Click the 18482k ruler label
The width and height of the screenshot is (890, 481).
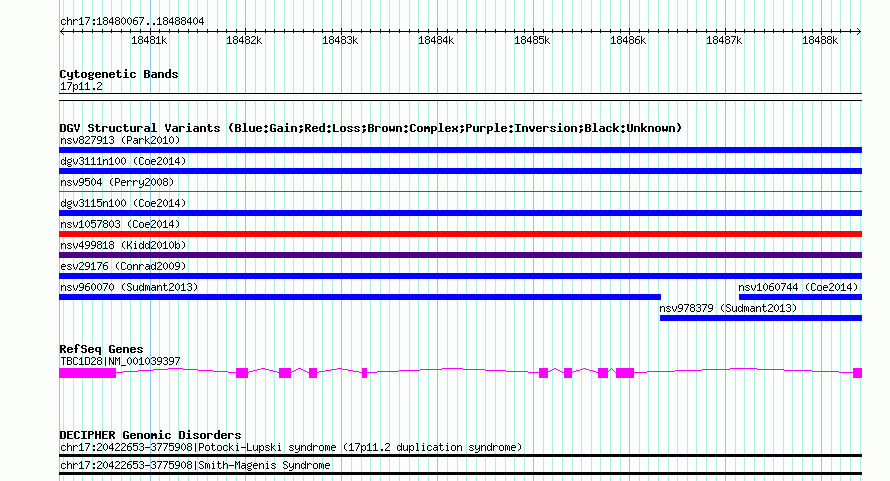click(244, 40)
